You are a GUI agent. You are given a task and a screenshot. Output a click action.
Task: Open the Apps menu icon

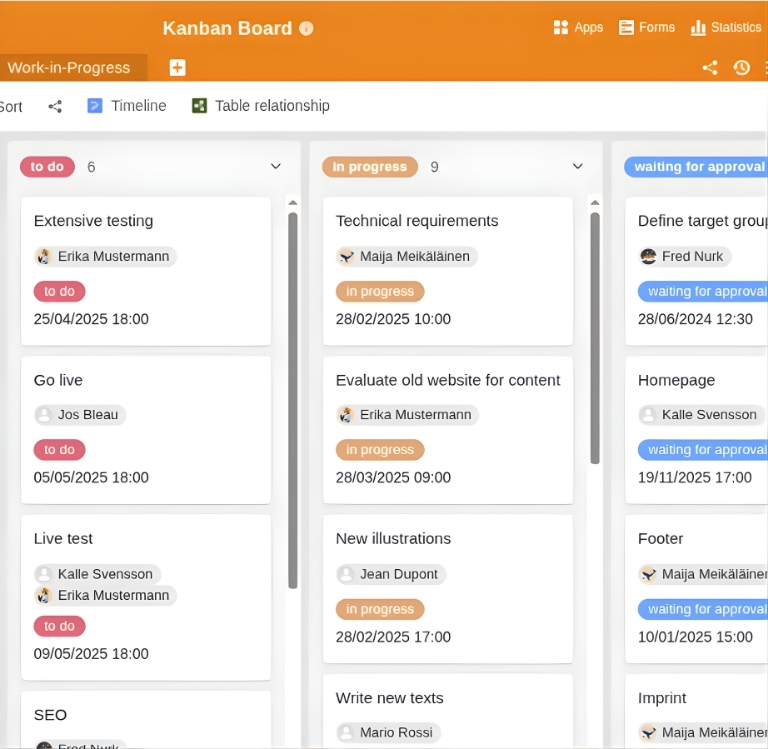(561, 27)
